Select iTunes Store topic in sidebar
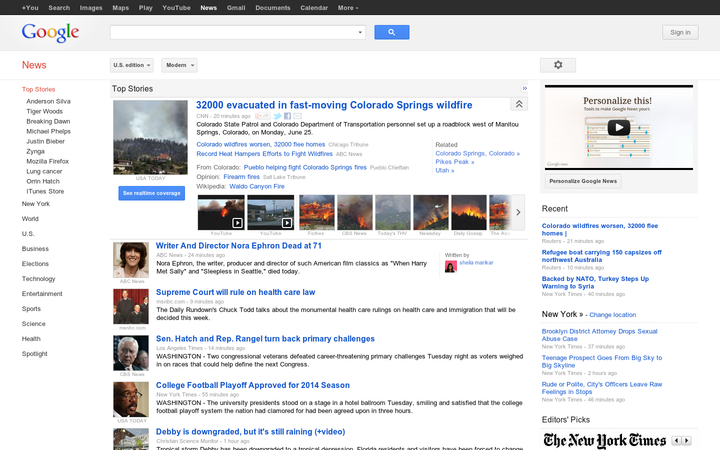 click(45, 191)
